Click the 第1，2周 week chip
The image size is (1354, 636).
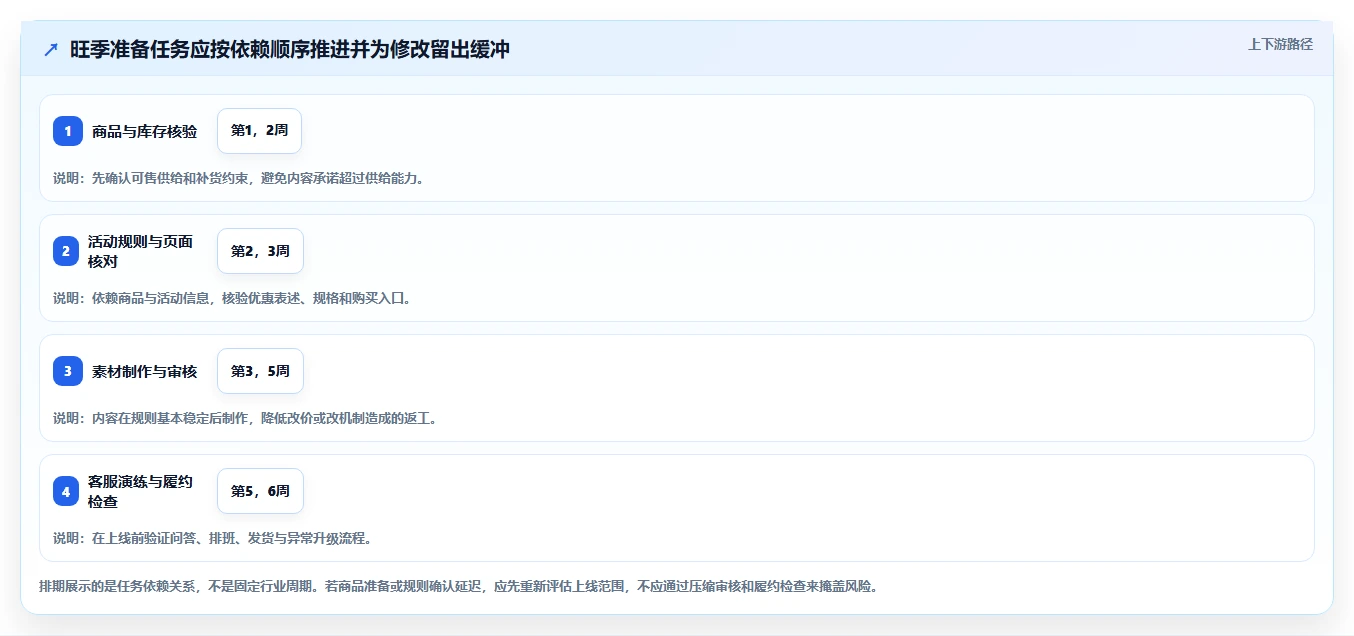259,131
